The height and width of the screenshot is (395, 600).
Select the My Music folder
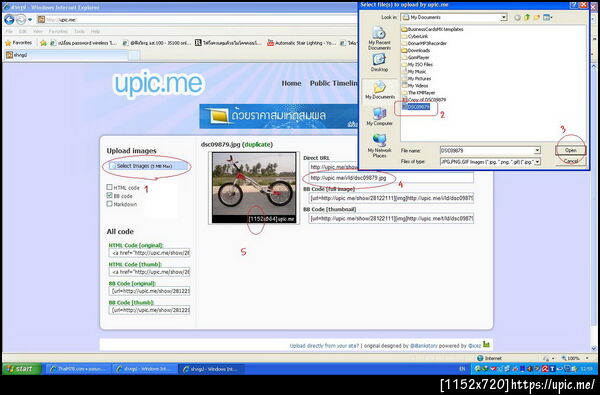[414, 72]
